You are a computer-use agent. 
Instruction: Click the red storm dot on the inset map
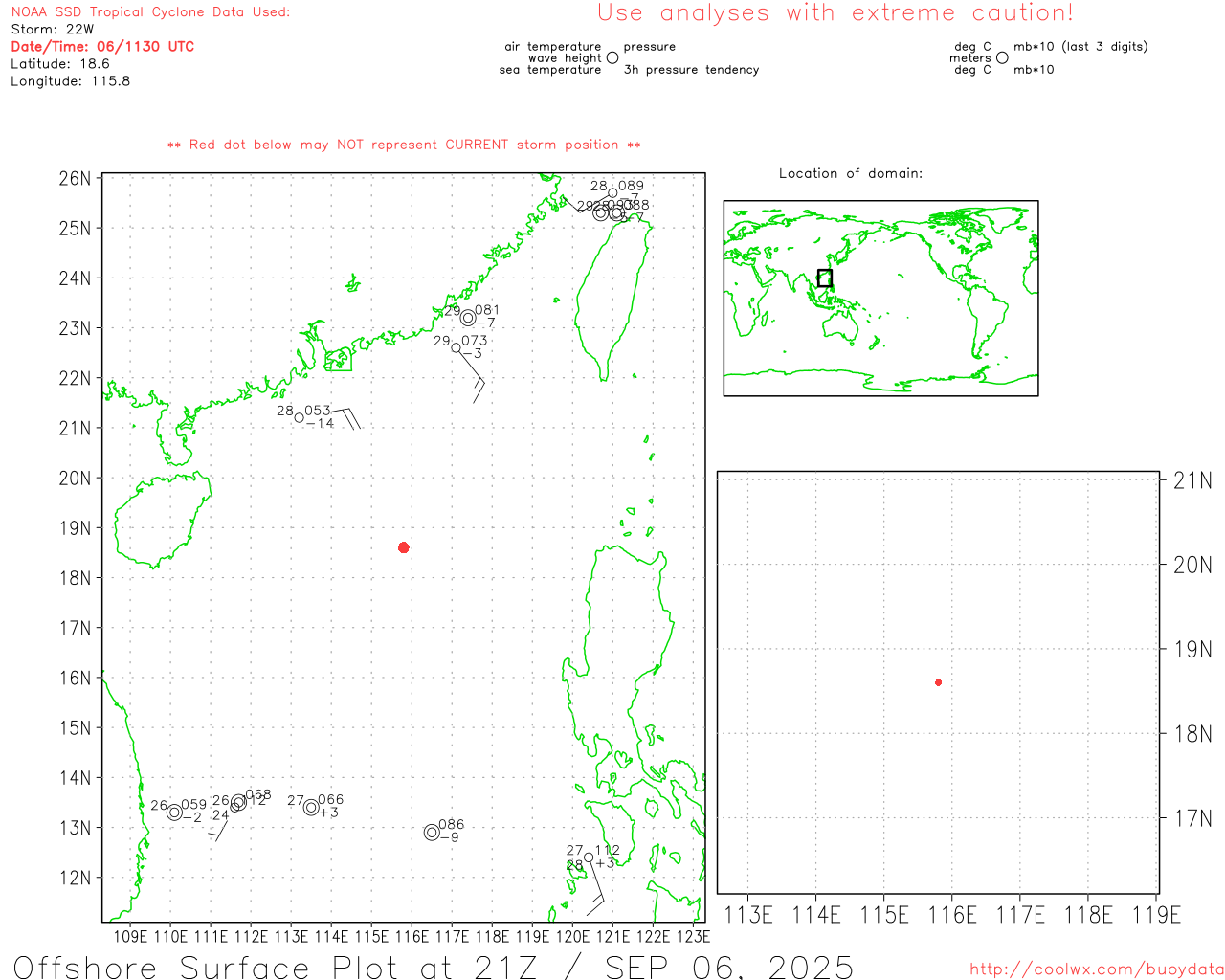939,682
